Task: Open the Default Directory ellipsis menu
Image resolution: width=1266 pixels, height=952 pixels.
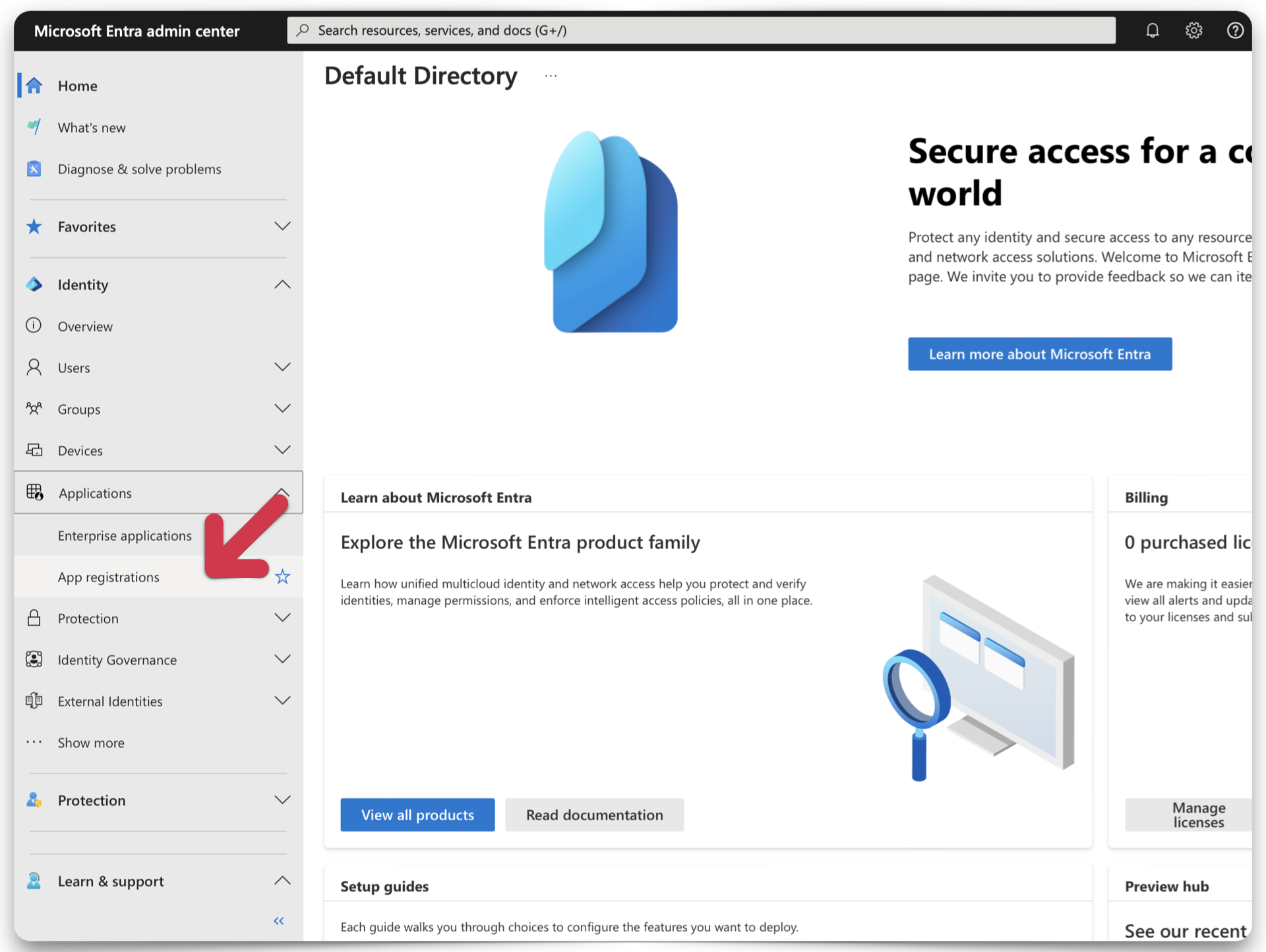Action: point(551,76)
